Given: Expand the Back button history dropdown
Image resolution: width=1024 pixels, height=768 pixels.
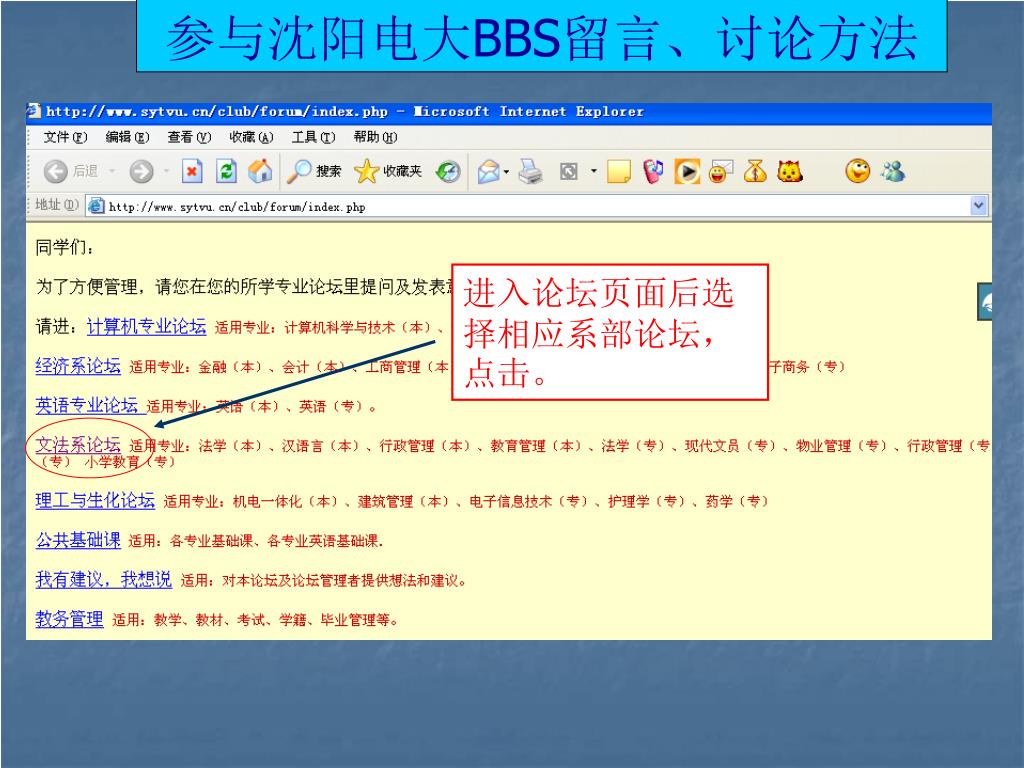Looking at the screenshot, I should pyautogui.click(x=112, y=171).
